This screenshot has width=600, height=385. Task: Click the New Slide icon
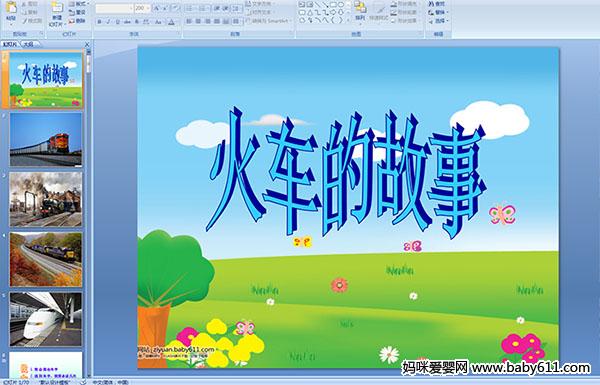(57, 13)
